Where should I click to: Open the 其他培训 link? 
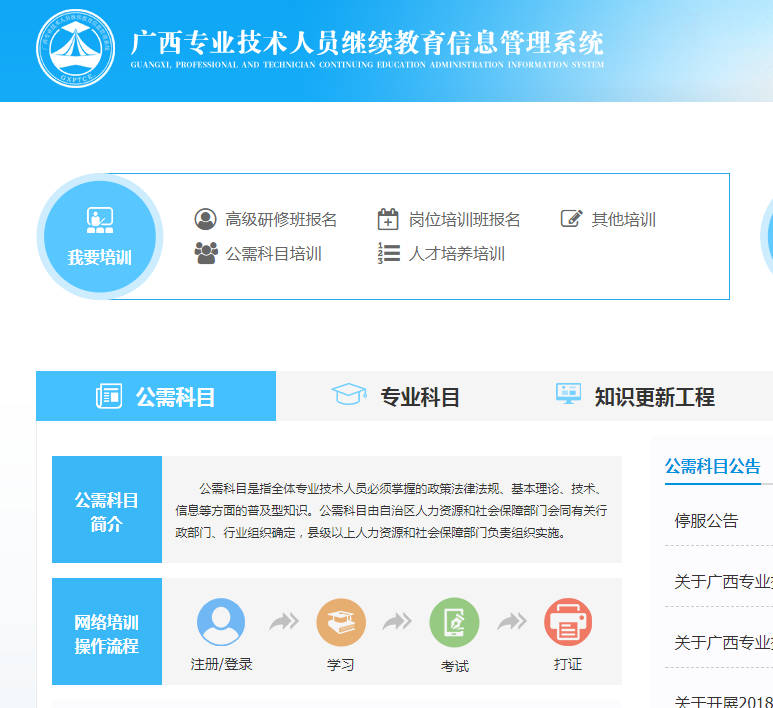coord(624,219)
